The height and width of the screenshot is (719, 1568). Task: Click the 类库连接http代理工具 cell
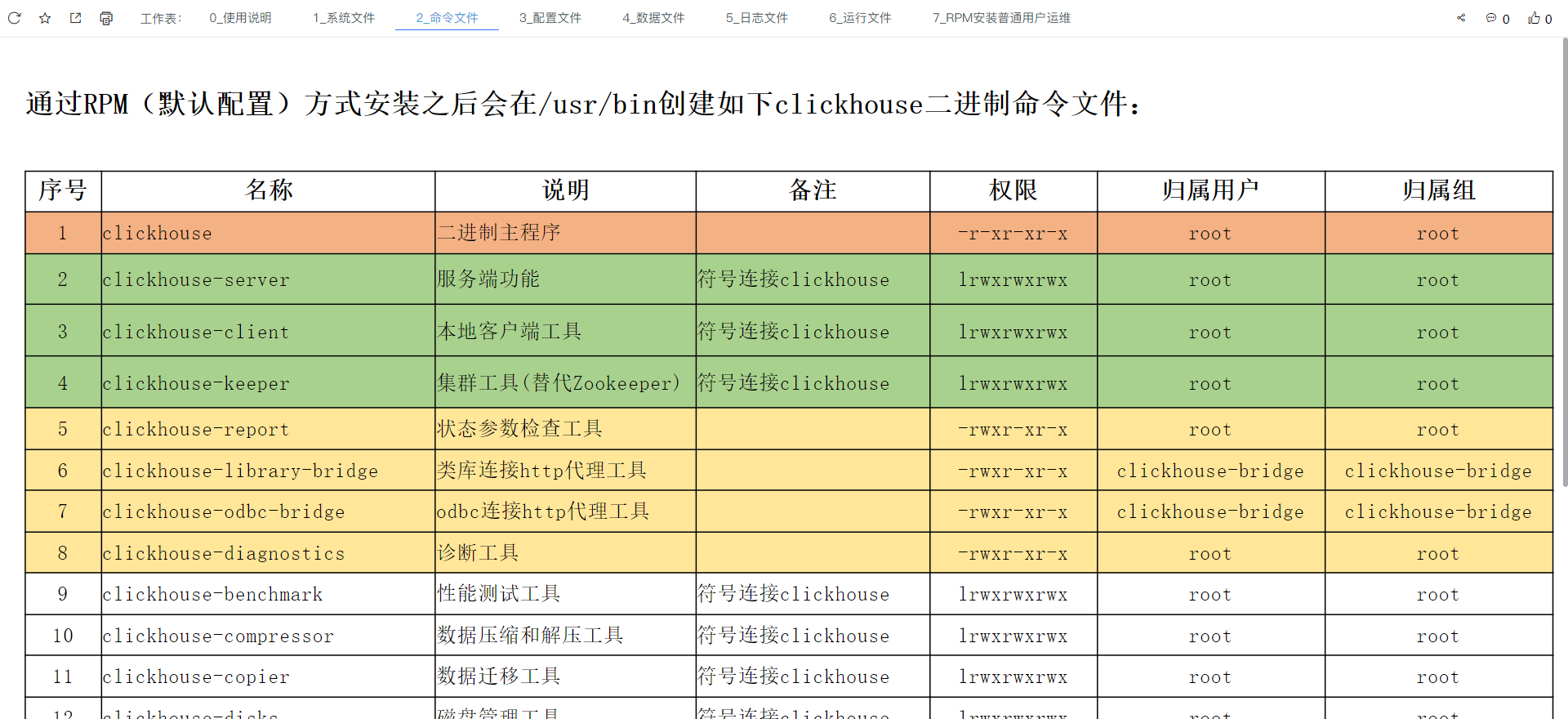[566, 471]
